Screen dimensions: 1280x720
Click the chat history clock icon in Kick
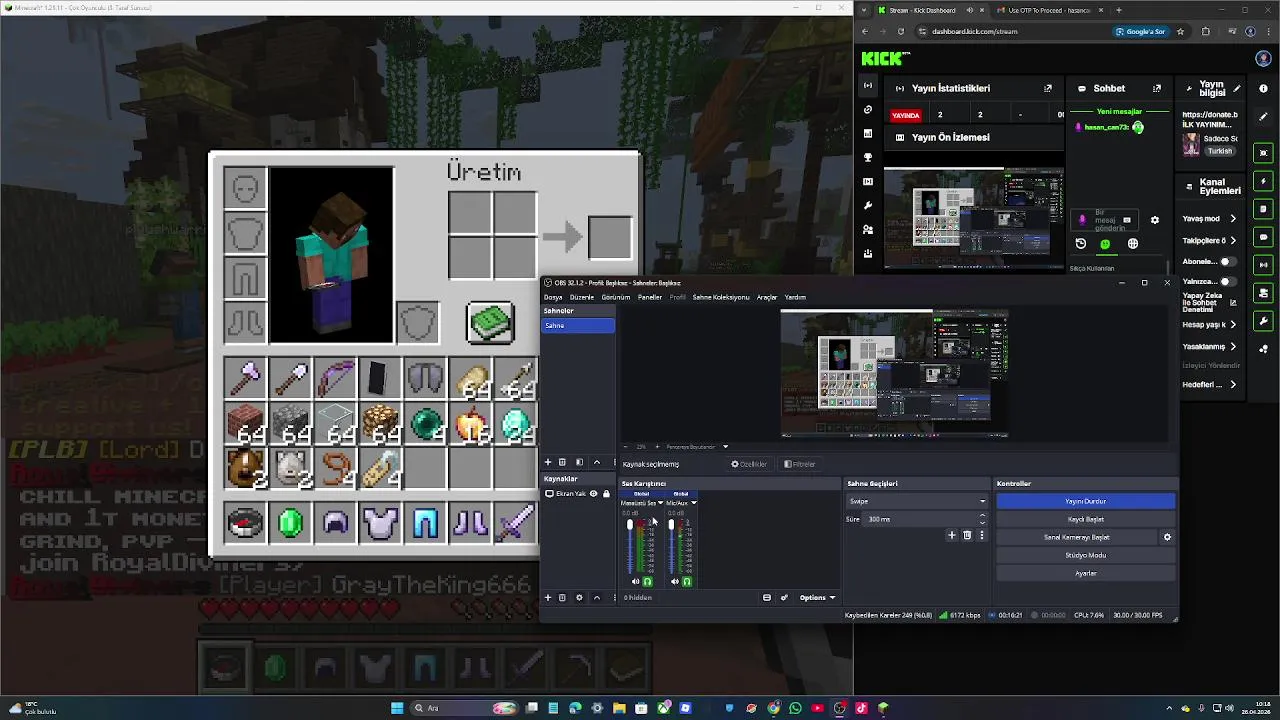(x=1081, y=243)
